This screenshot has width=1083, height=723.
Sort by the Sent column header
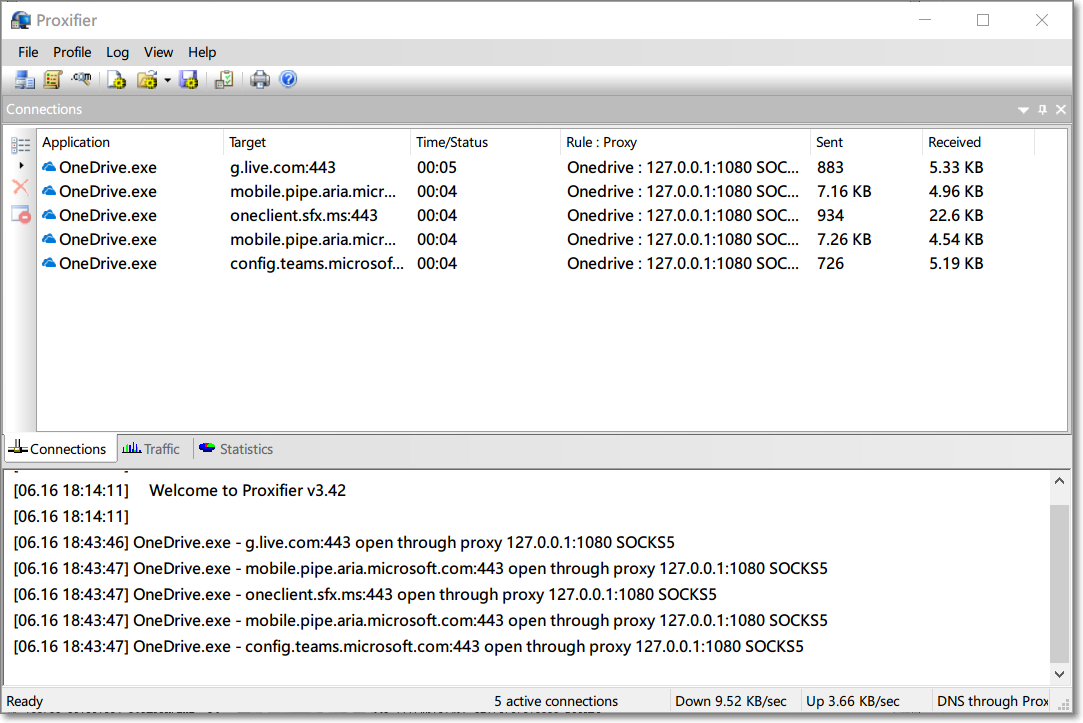(x=866, y=142)
